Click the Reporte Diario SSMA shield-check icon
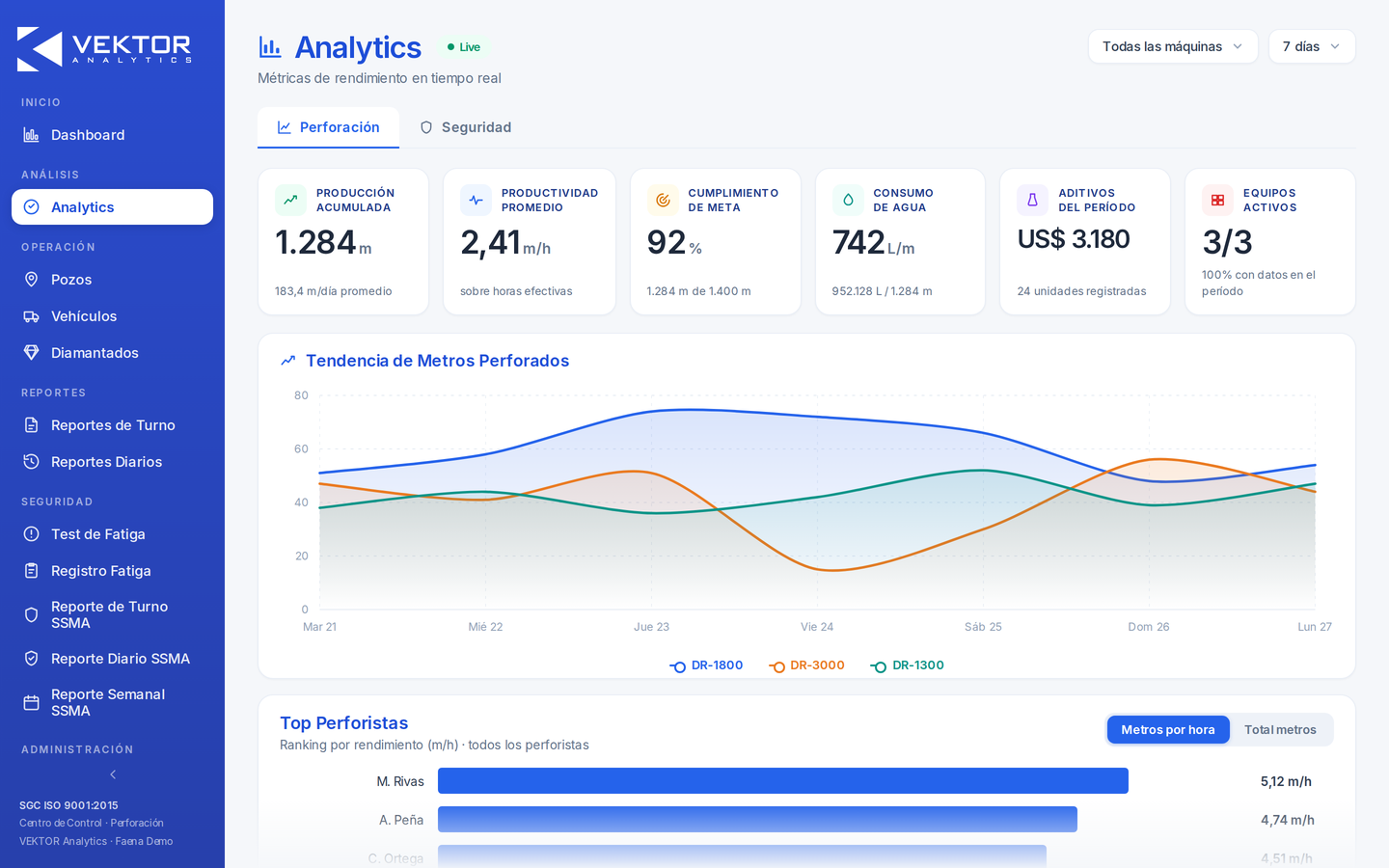 coord(31,659)
